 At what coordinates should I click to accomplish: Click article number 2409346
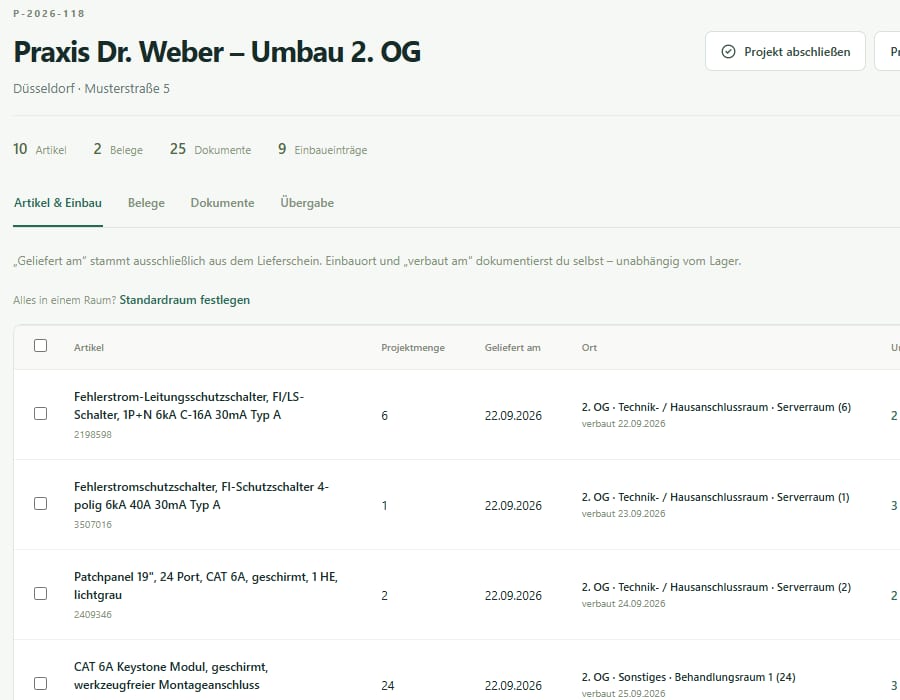pyautogui.click(x=93, y=615)
